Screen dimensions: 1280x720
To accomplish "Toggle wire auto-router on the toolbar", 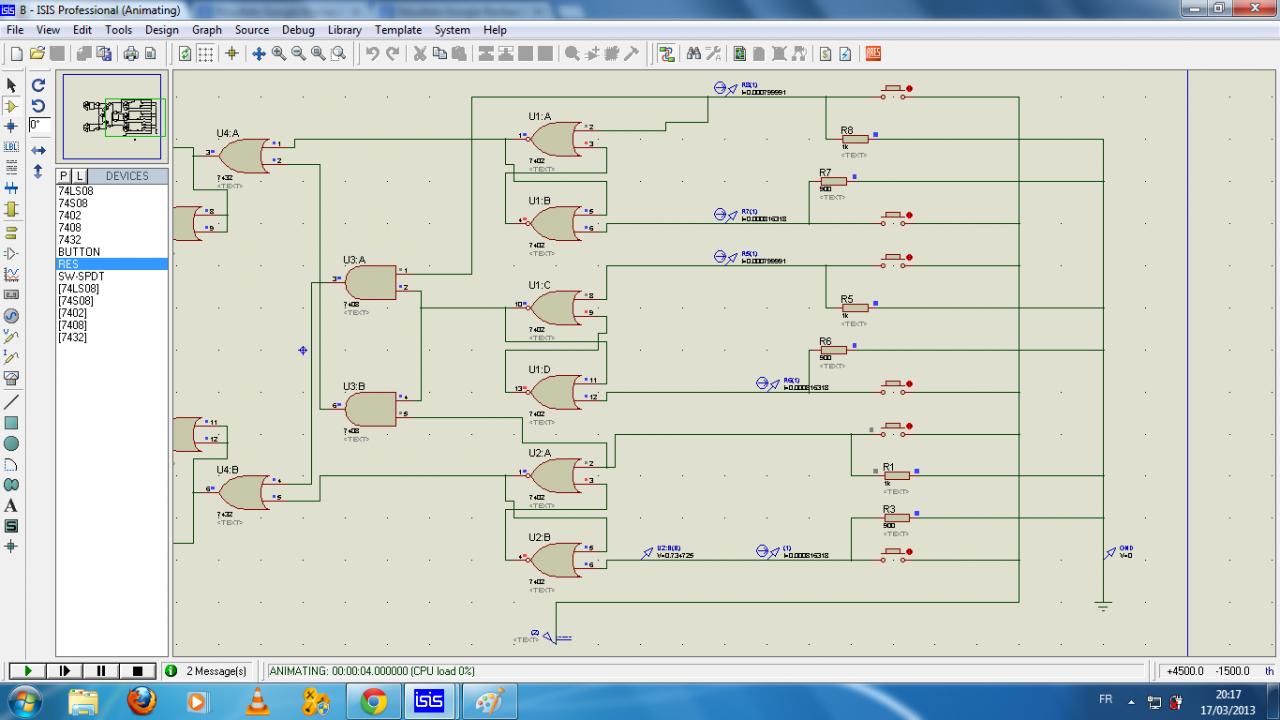I will (x=667, y=54).
